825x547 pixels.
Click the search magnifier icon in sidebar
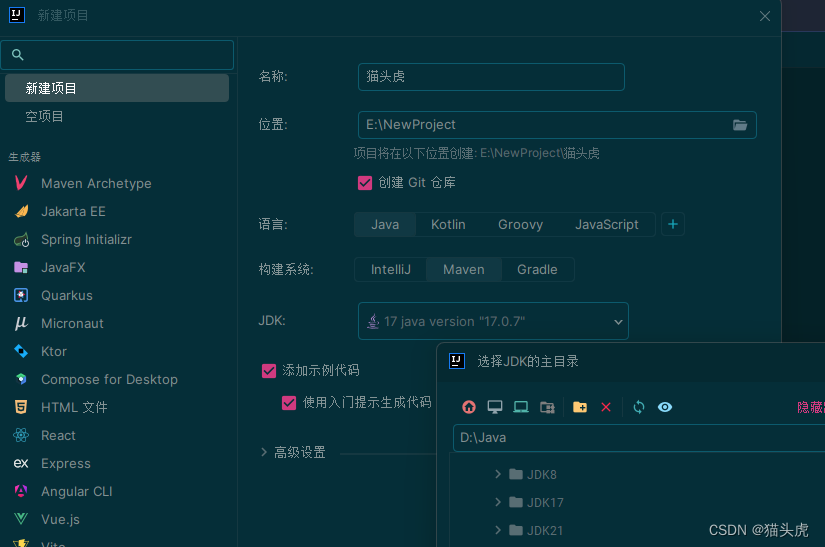coord(17,55)
